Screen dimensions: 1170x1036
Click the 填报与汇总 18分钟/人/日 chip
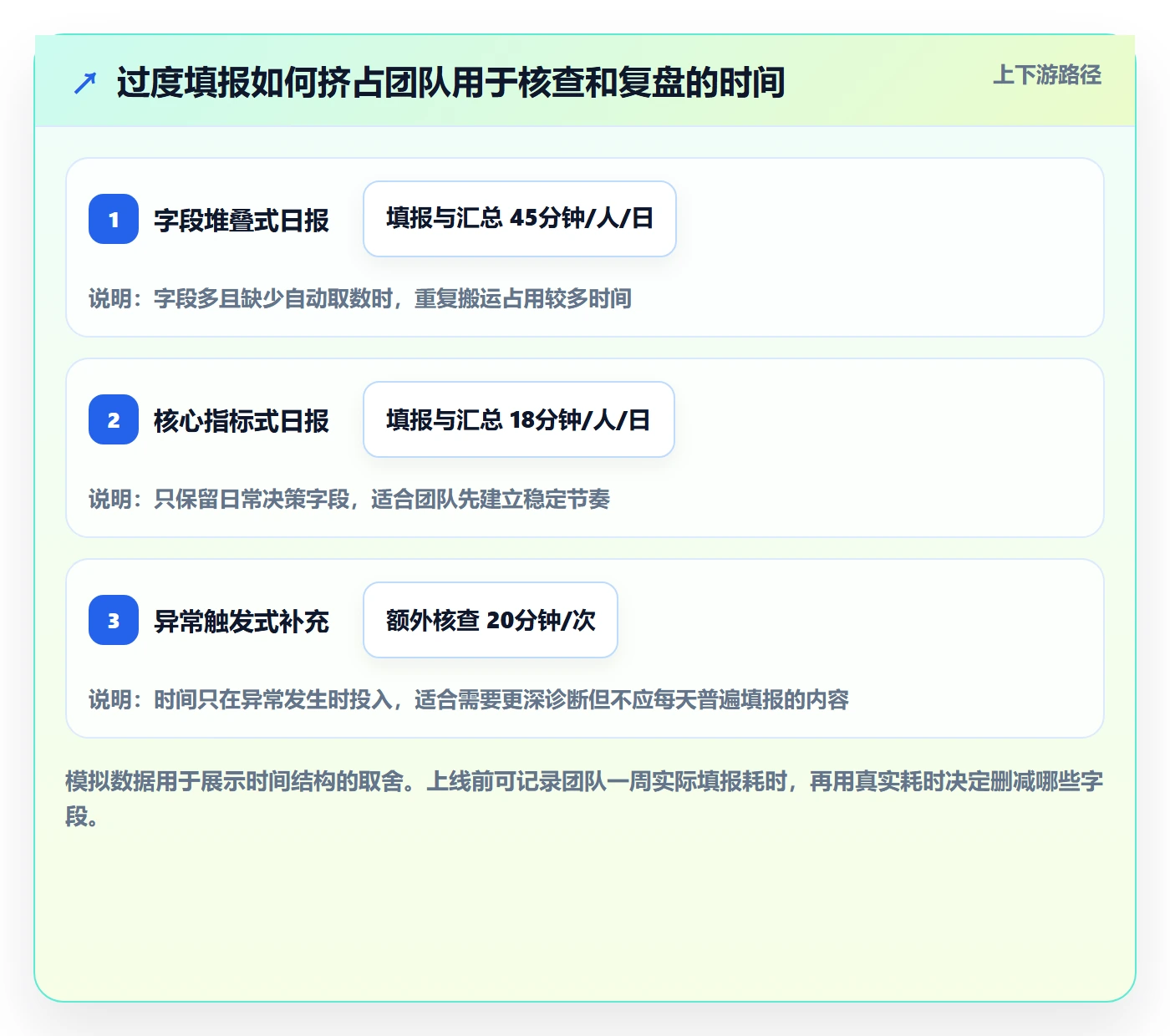pos(519,419)
